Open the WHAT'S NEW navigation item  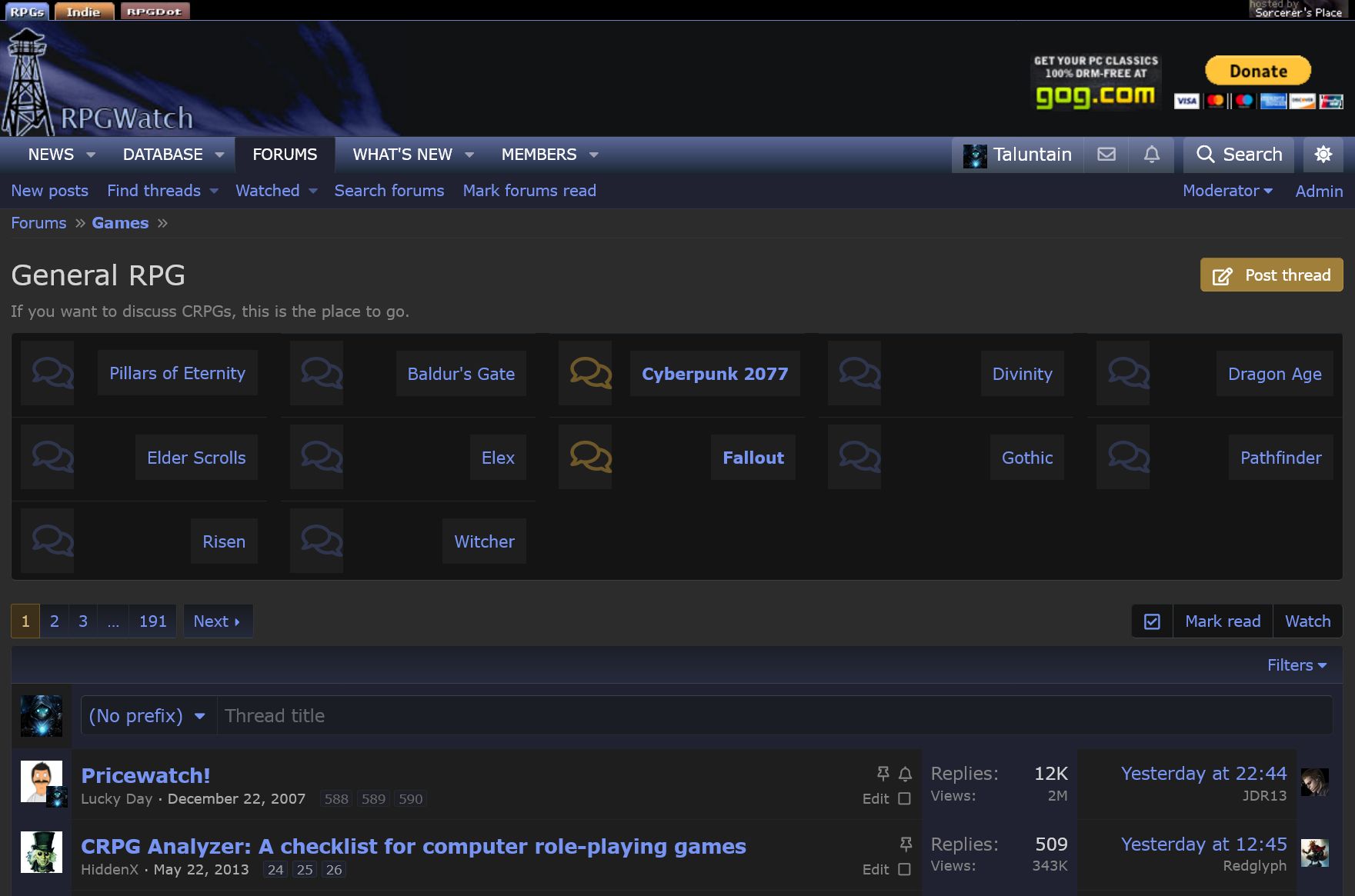[402, 155]
